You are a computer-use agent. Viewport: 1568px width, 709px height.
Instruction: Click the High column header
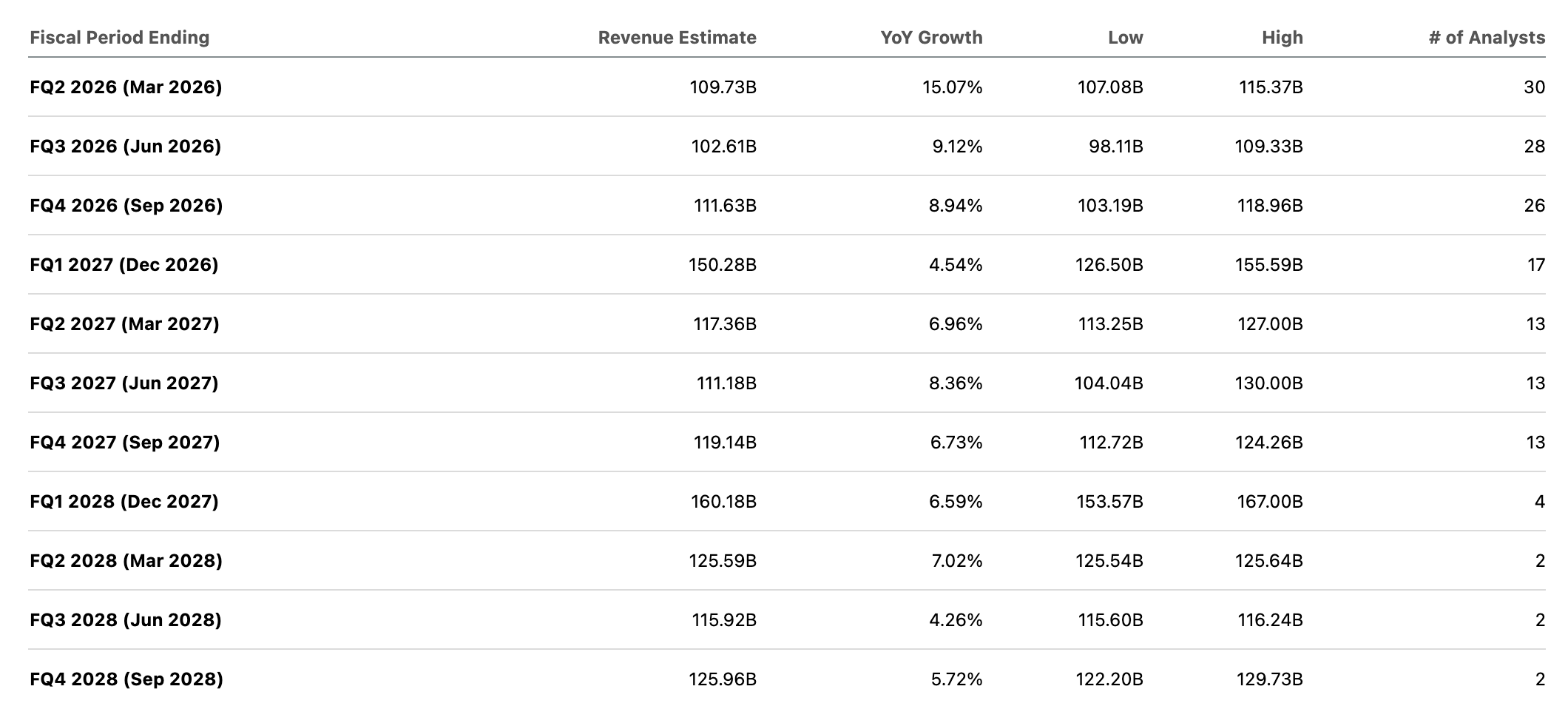(x=1283, y=38)
